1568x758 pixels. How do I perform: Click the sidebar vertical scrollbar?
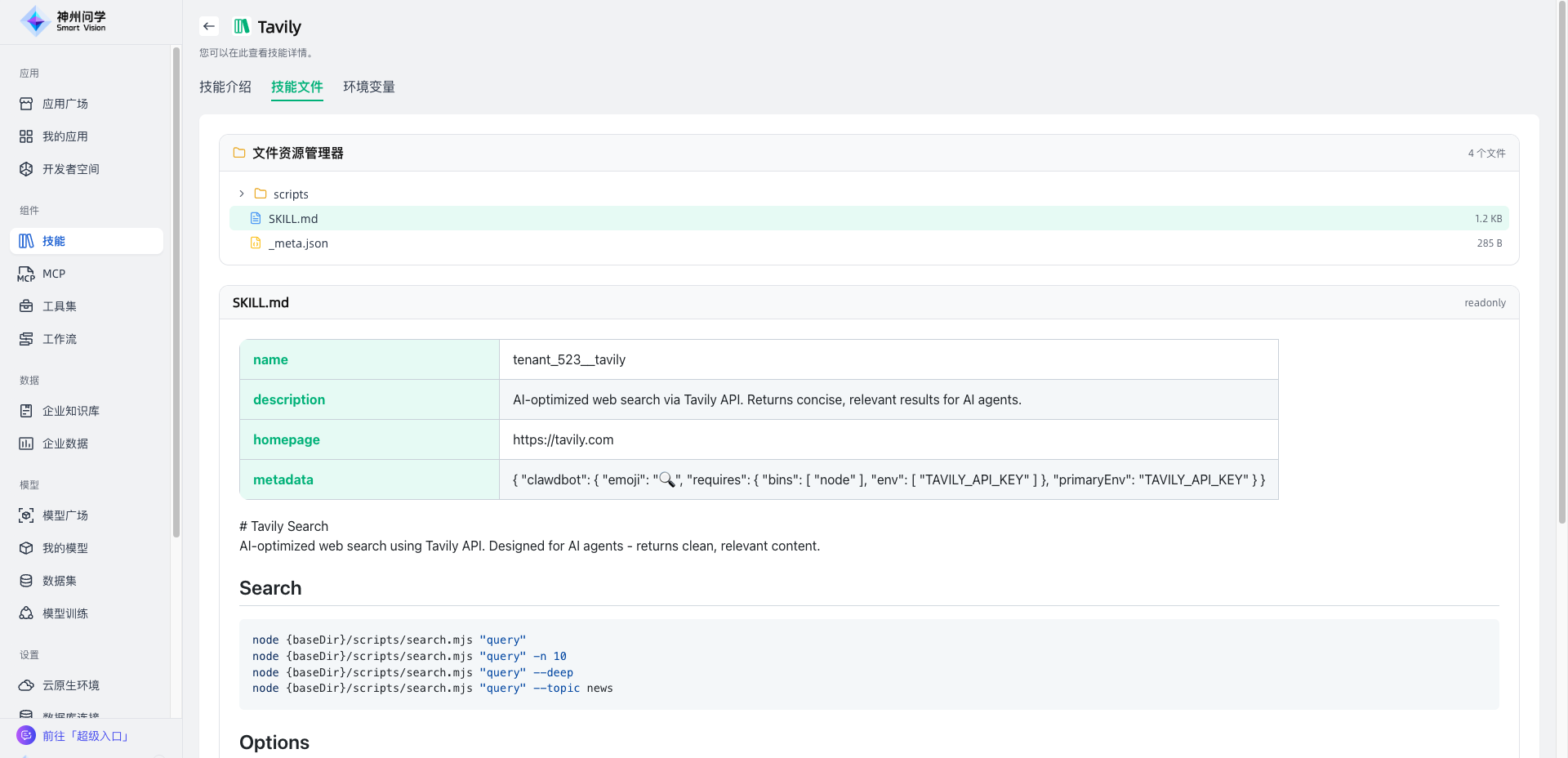(x=176, y=292)
